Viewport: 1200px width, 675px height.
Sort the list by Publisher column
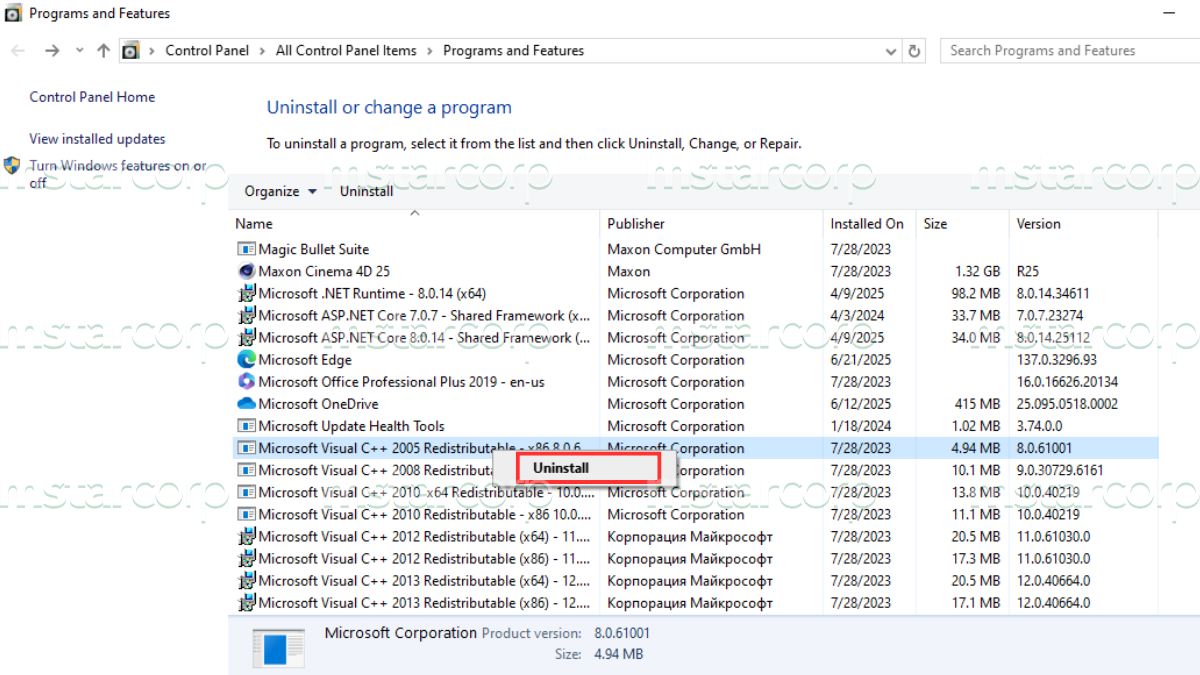712,224
